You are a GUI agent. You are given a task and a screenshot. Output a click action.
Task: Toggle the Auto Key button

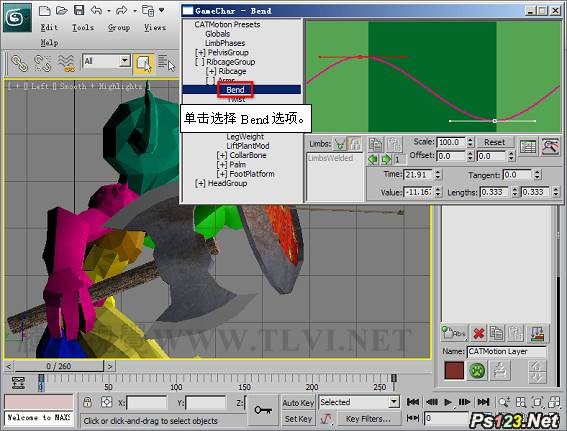tap(298, 403)
